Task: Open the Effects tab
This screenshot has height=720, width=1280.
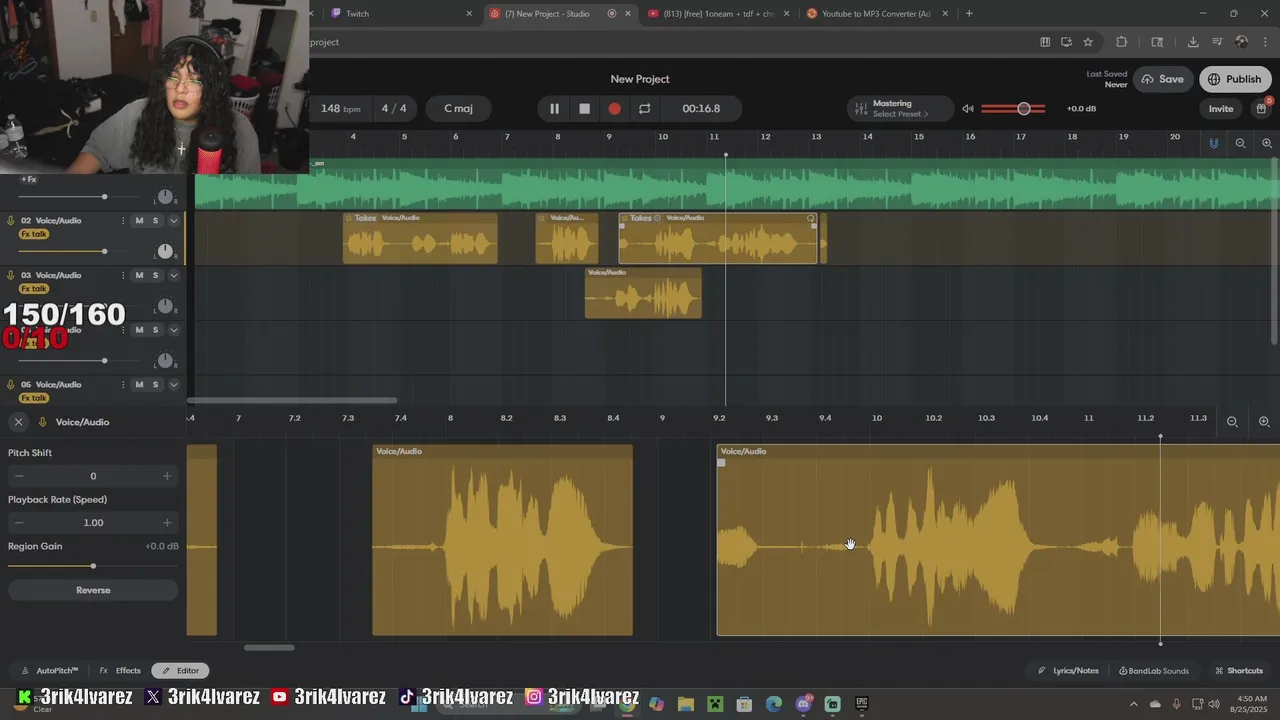Action: tap(121, 671)
